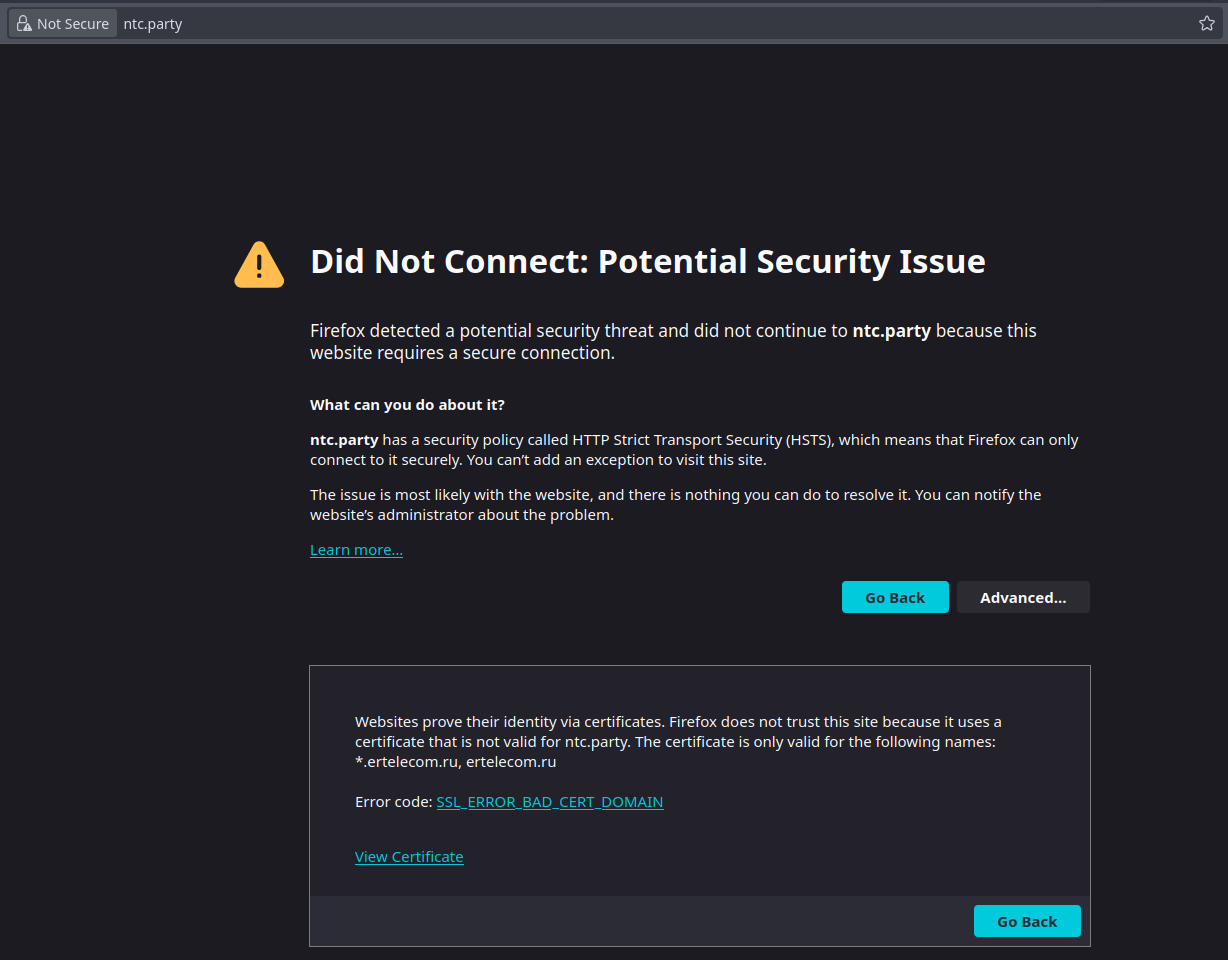
Task: Click the padlock warning icon in address bar
Action: pyautogui.click(x=24, y=24)
